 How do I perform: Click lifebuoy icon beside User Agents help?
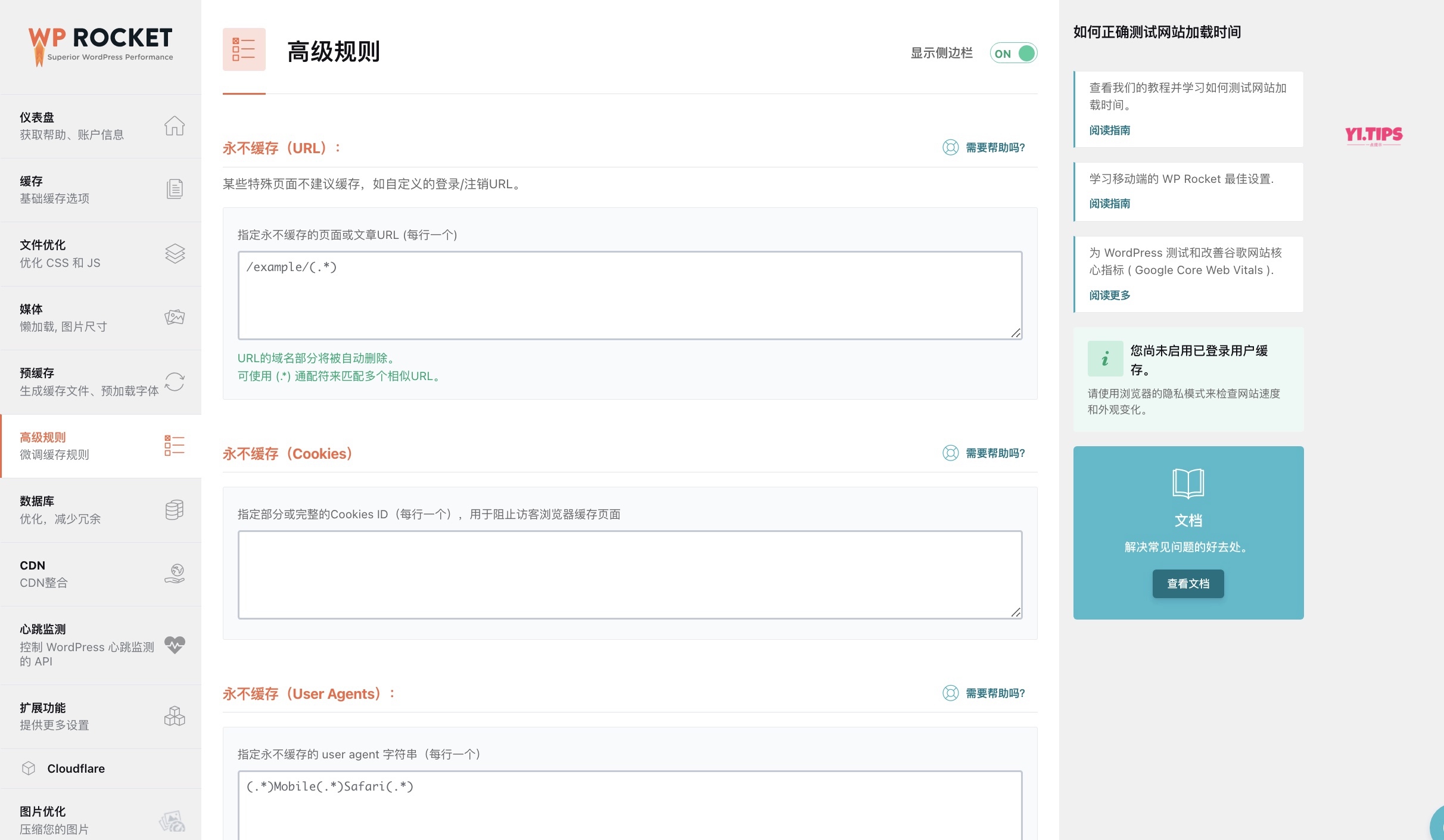coord(951,693)
